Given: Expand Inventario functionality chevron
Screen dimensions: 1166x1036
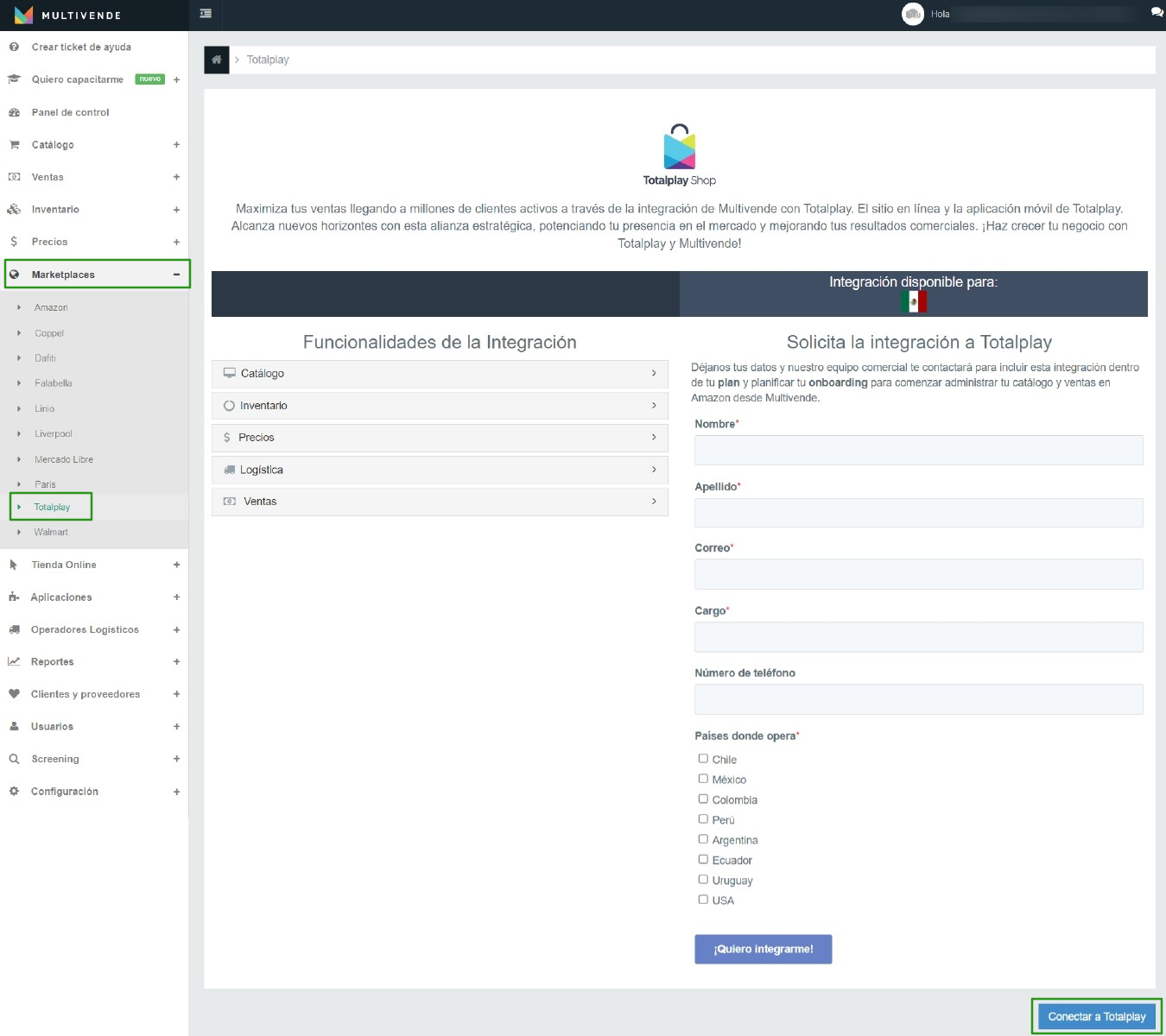Looking at the screenshot, I should [x=654, y=405].
